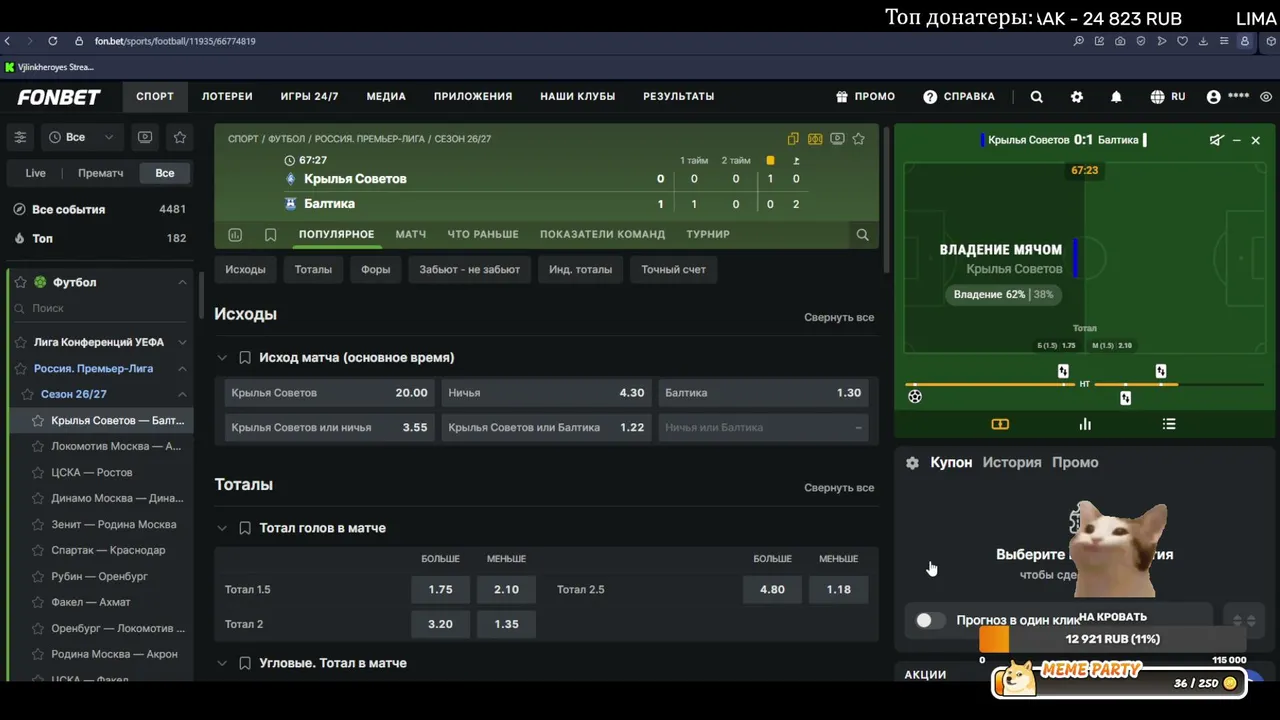
Task: Click the Поиск sidebar search field
Action: point(100,309)
